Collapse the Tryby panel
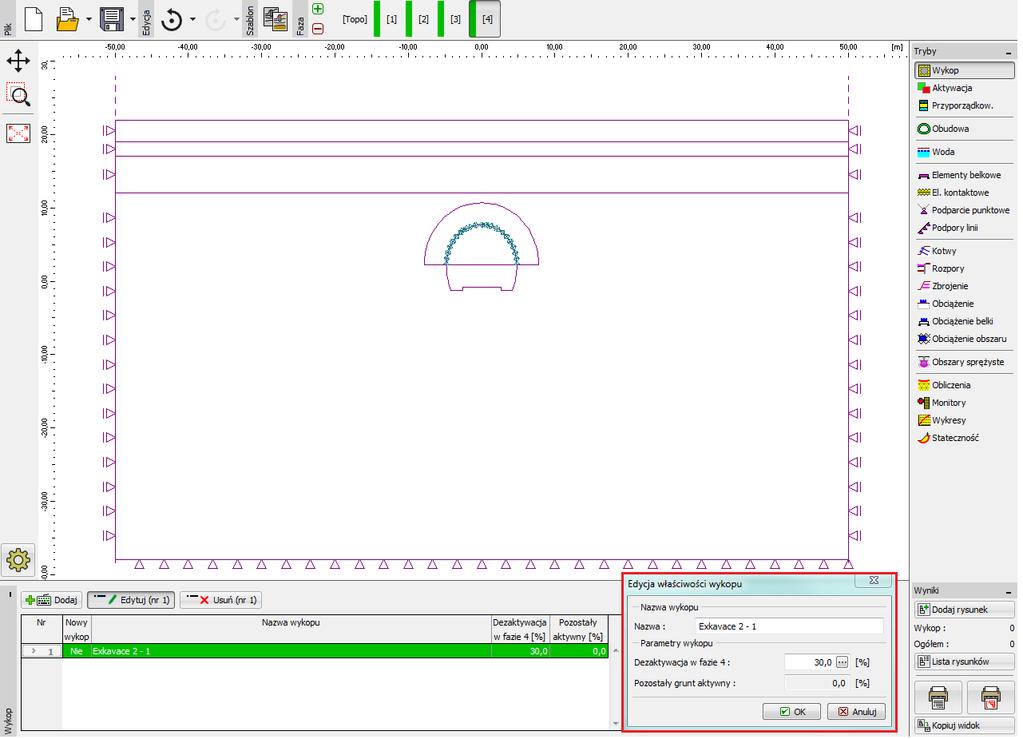This screenshot has height=739, width=1023. click(x=1009, y=52)
